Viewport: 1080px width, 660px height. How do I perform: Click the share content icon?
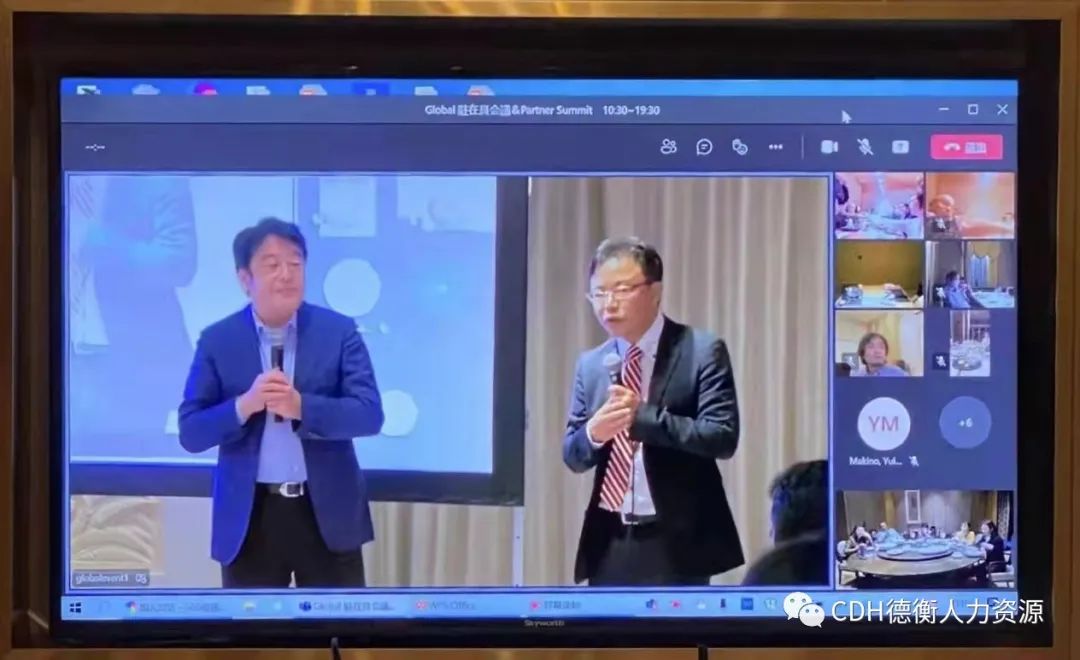point(900,147)
